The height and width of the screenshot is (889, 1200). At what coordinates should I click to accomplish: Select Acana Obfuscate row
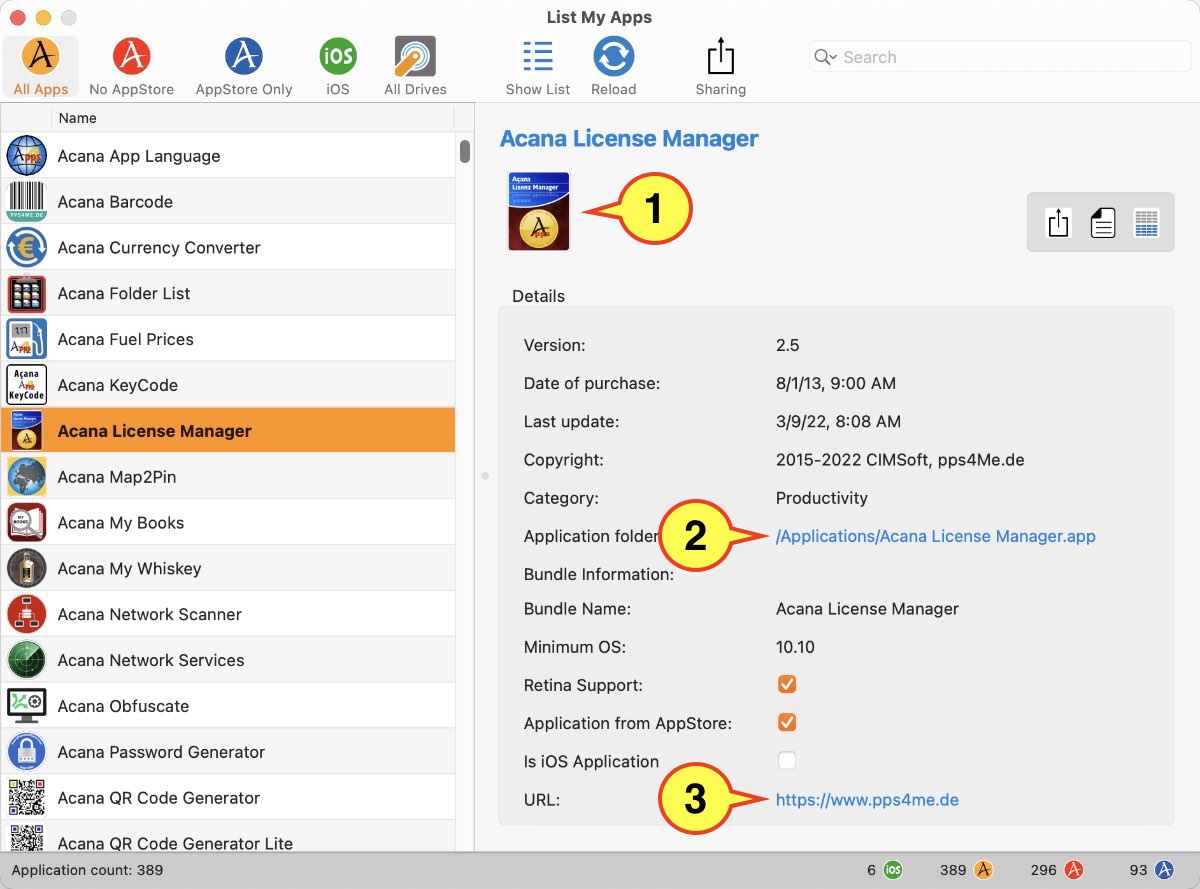228,707
